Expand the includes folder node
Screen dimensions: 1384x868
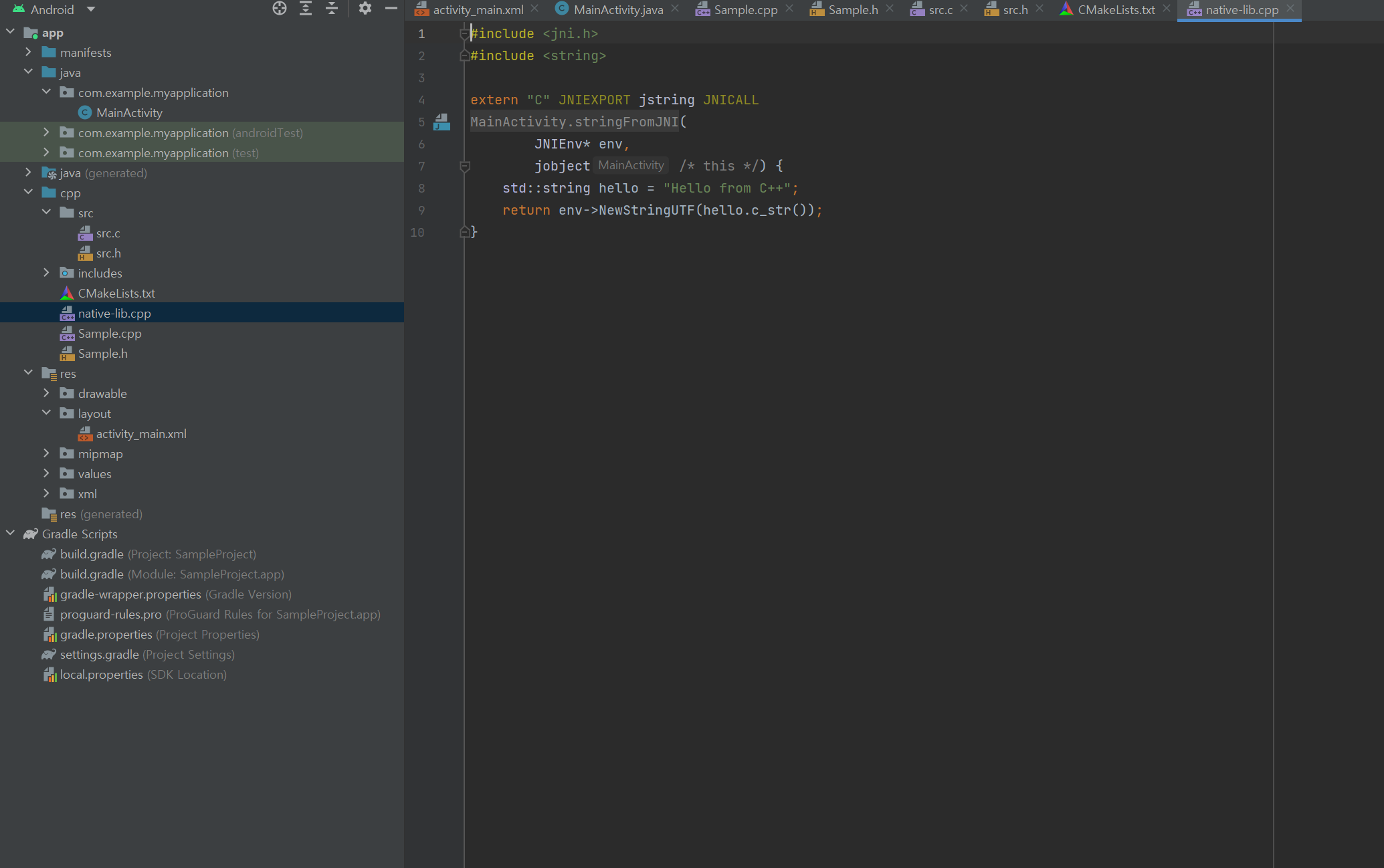point(46,273)
